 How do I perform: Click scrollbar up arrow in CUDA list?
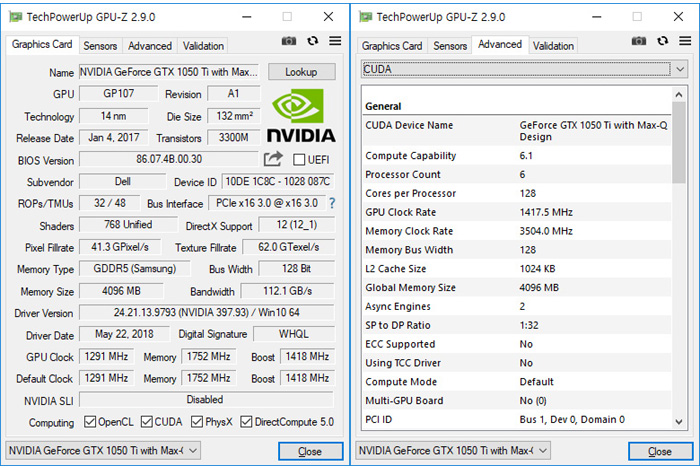coord(679,94)
